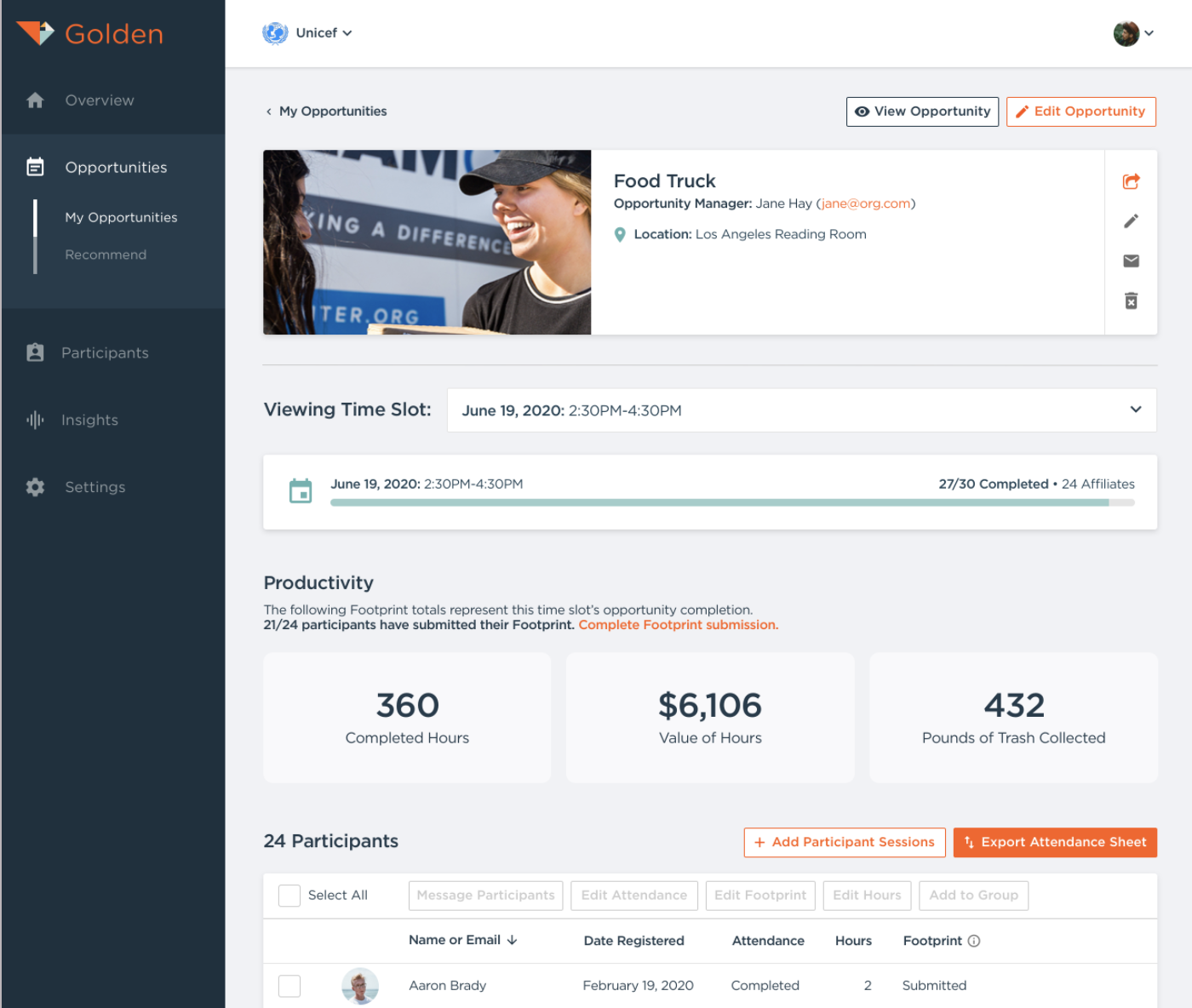Go to Participants in the sidebar
The width and height of the screenshot is (1192, 1008).
(x=105, y=353)
